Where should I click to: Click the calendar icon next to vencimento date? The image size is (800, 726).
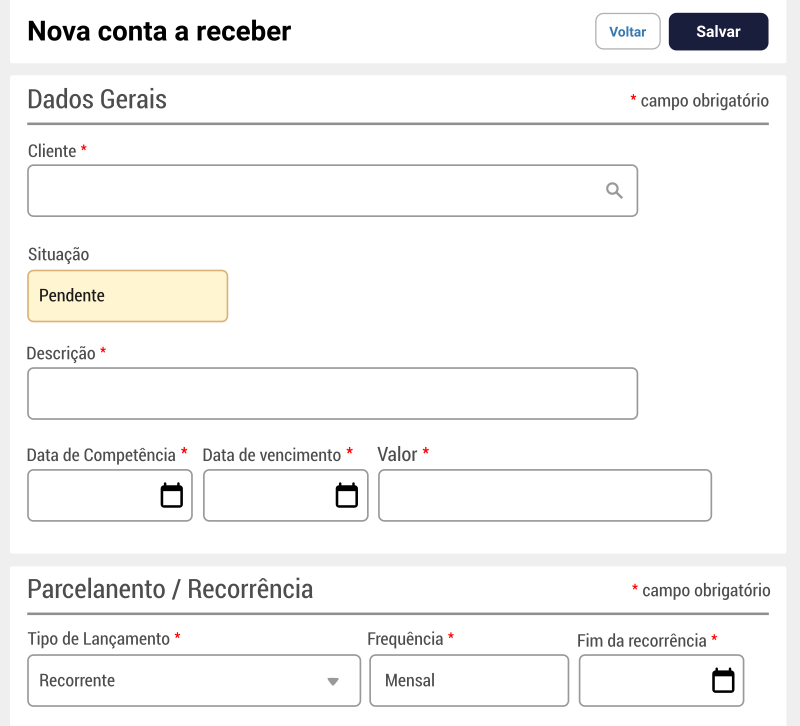345,495
